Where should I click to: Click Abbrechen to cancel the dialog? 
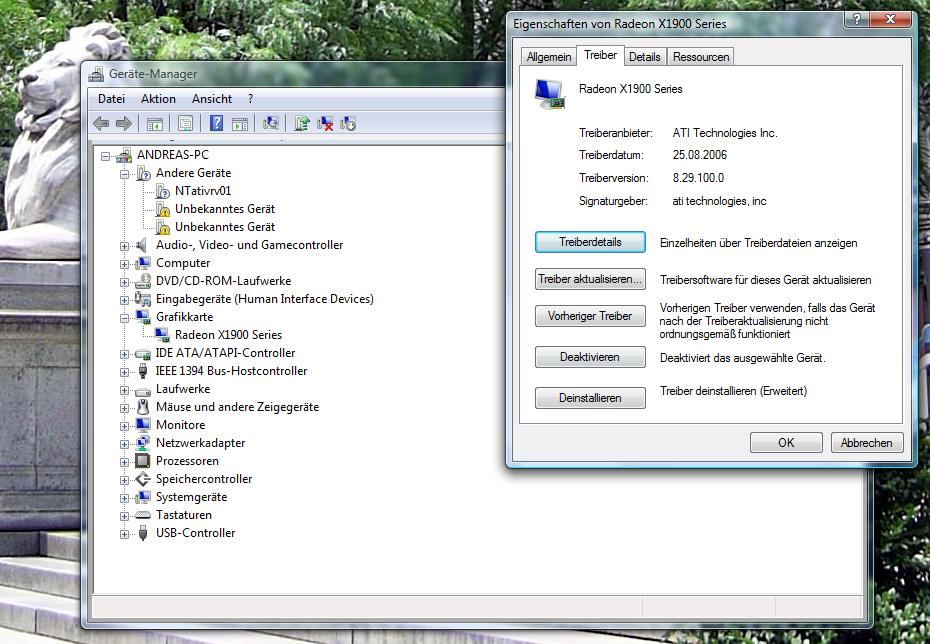tap(867, 442)
